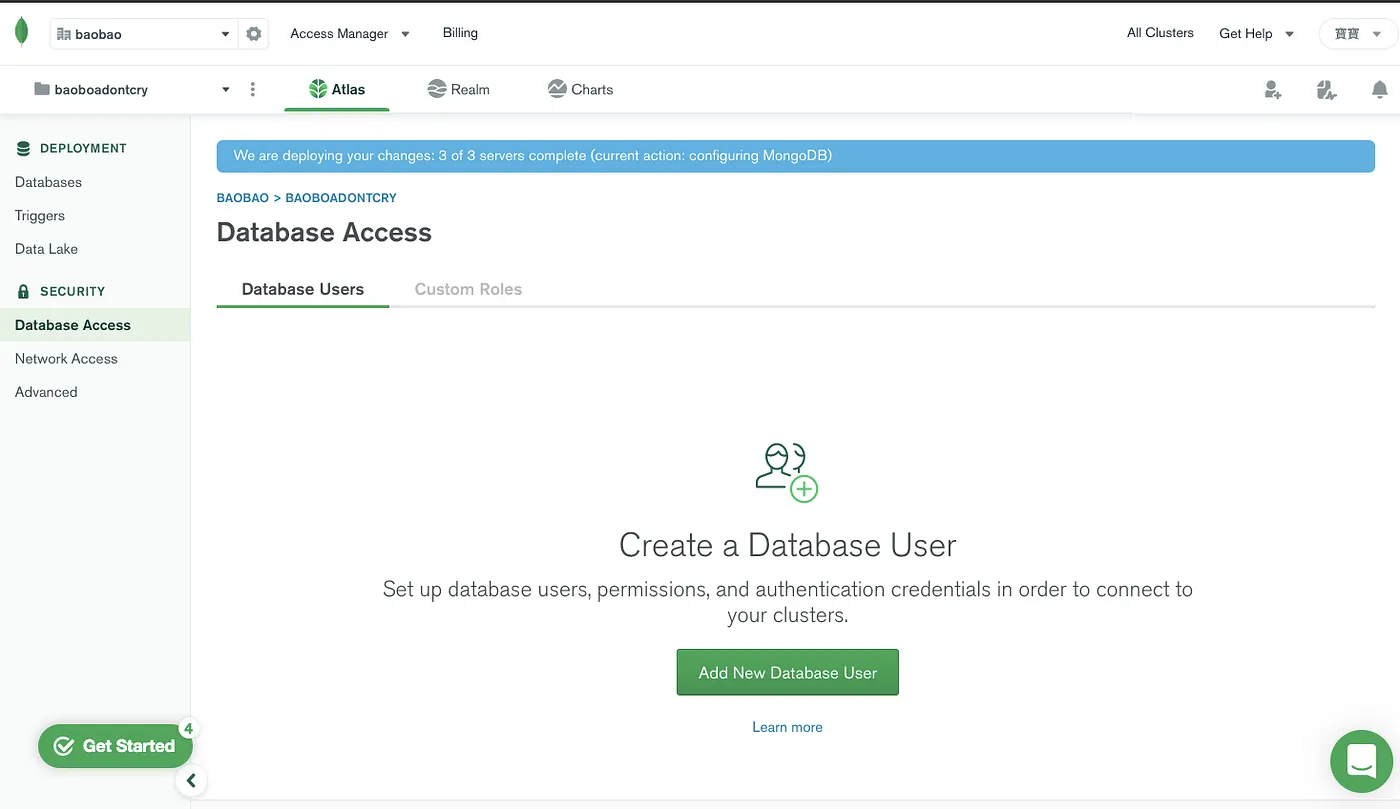Open the project activity feed icon

point(1327,90)
